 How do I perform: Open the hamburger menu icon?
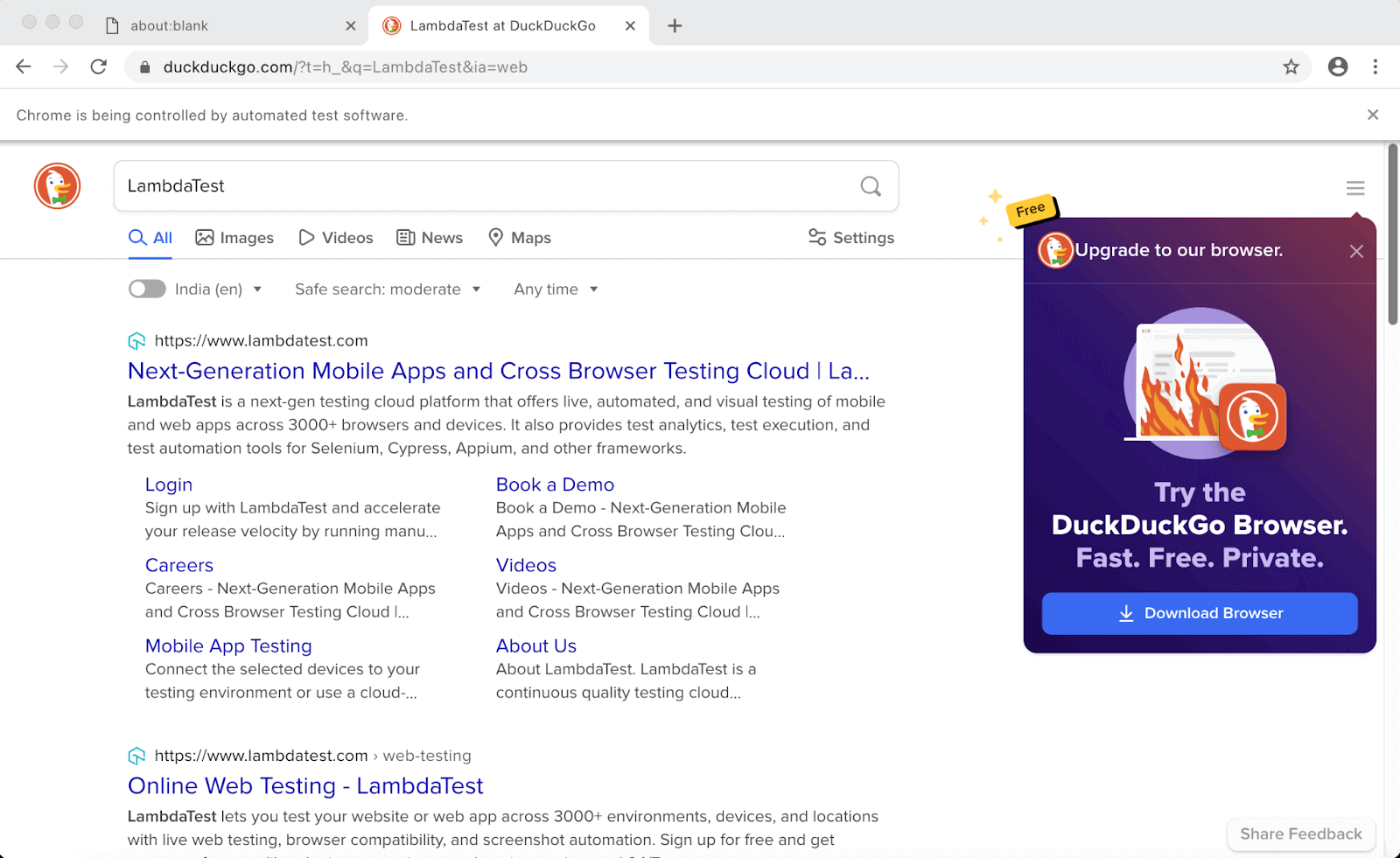point(1354,188)
